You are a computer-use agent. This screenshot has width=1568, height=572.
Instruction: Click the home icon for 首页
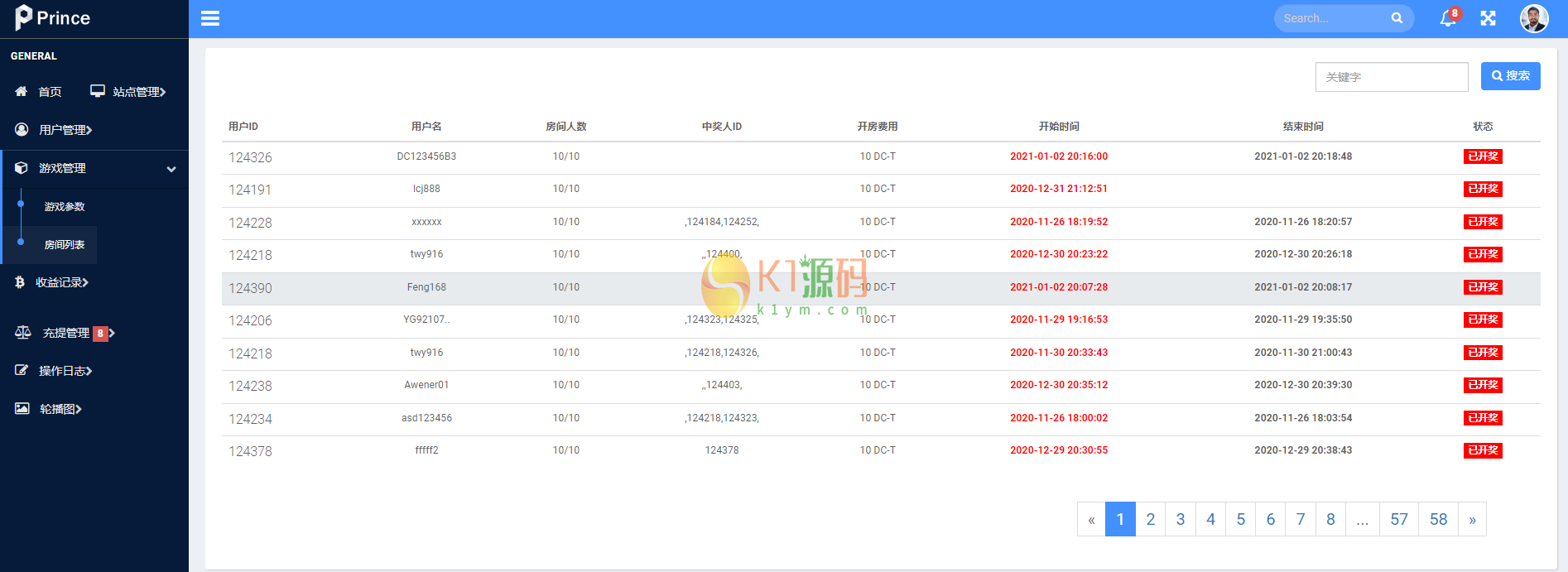[22, 91]
